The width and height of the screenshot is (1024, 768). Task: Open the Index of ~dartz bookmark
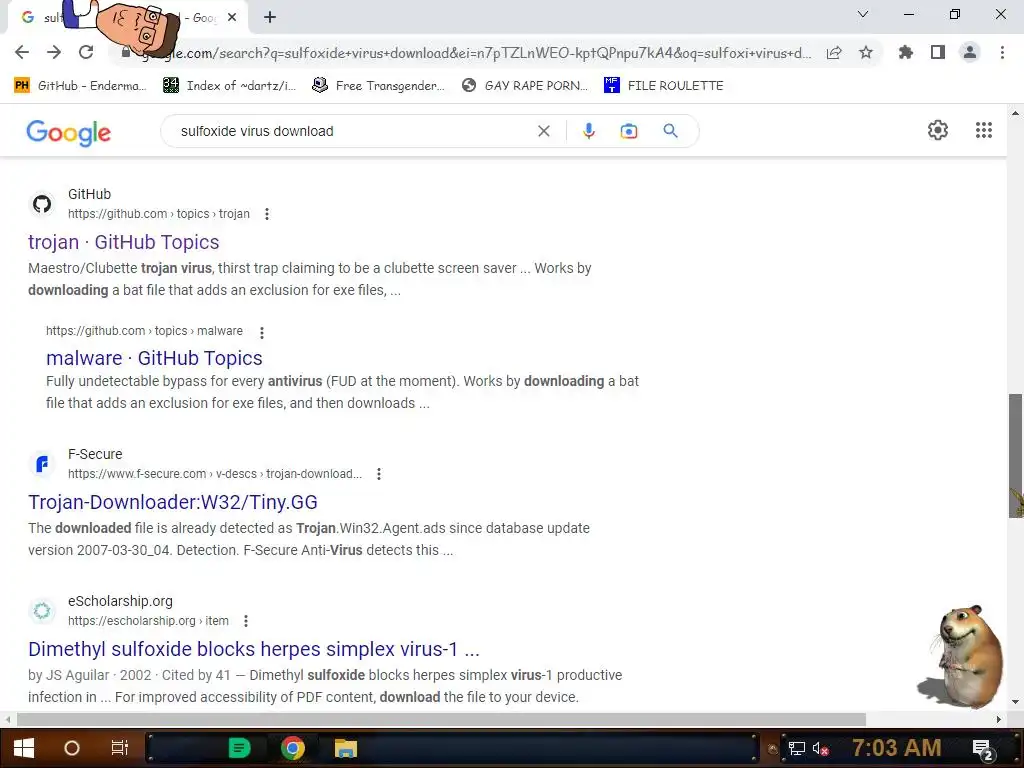coord(229,86)
